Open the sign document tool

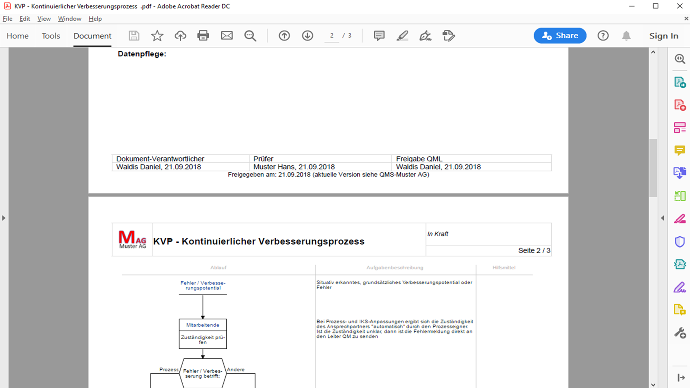click(x=425, y=36)
